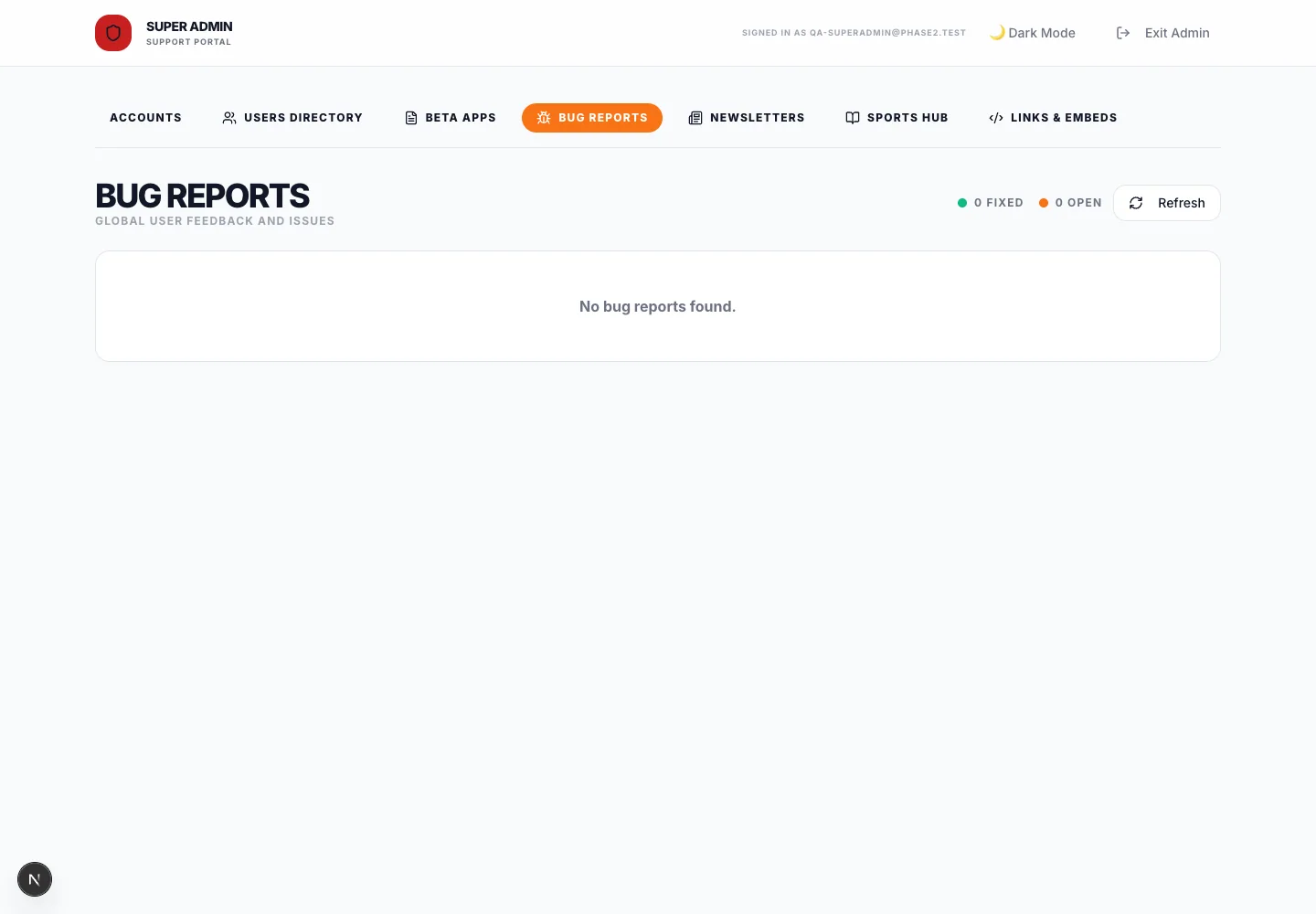Image resolution: width=1316 pixels, height=914 pixels.
Task: Click the Bug Reports page heading
Action: point(202,196)
